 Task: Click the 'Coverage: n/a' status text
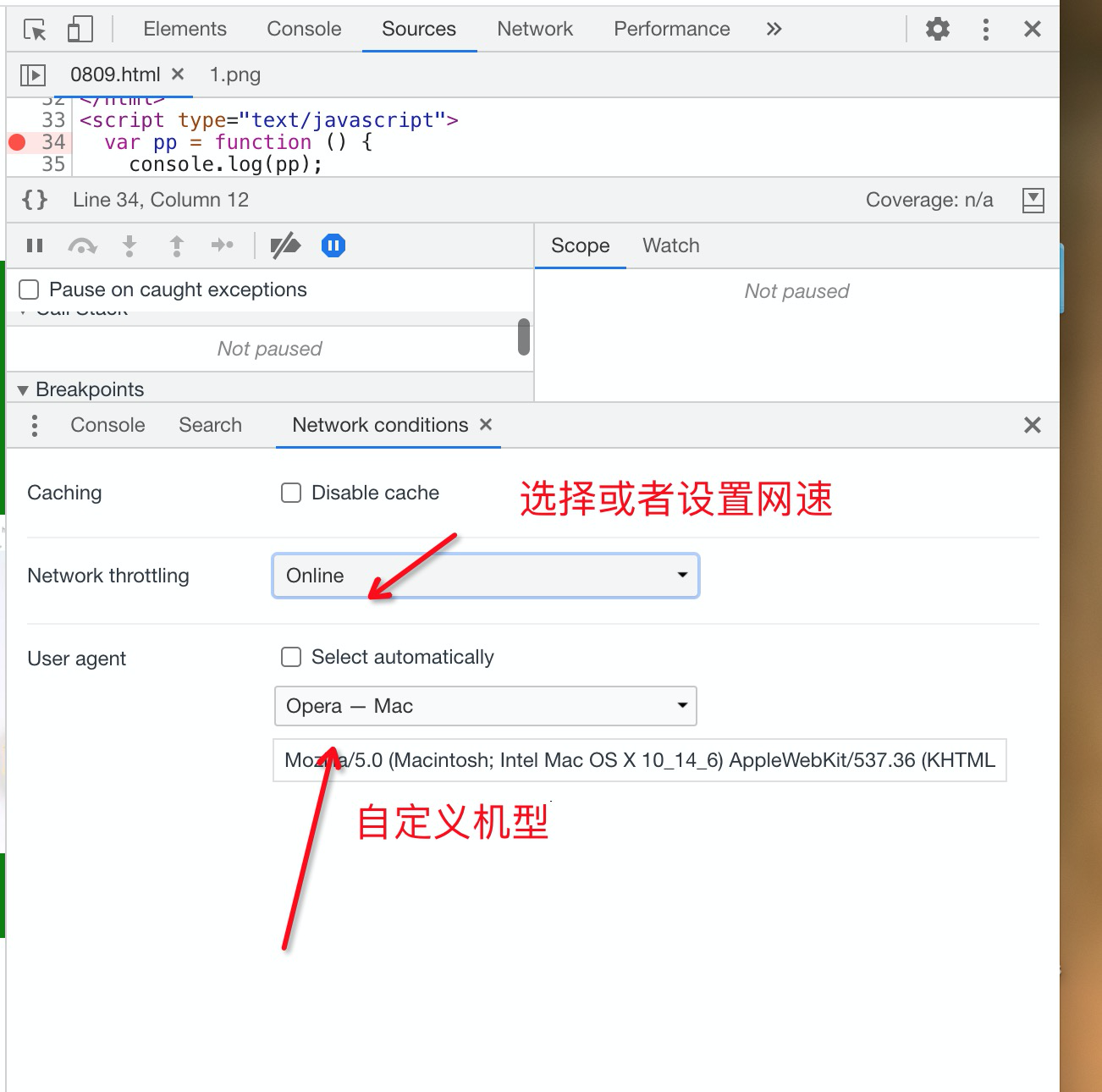coord(929,201)
